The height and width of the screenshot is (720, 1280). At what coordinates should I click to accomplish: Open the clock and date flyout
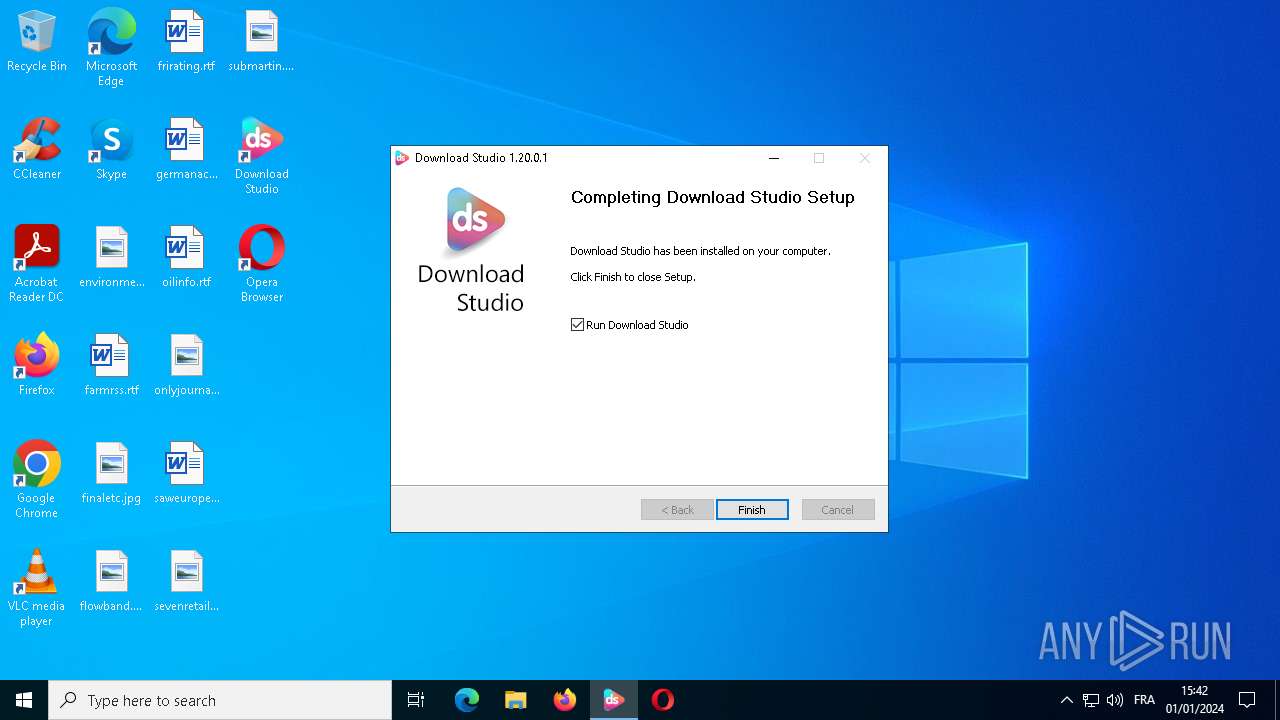(1195, 700)
